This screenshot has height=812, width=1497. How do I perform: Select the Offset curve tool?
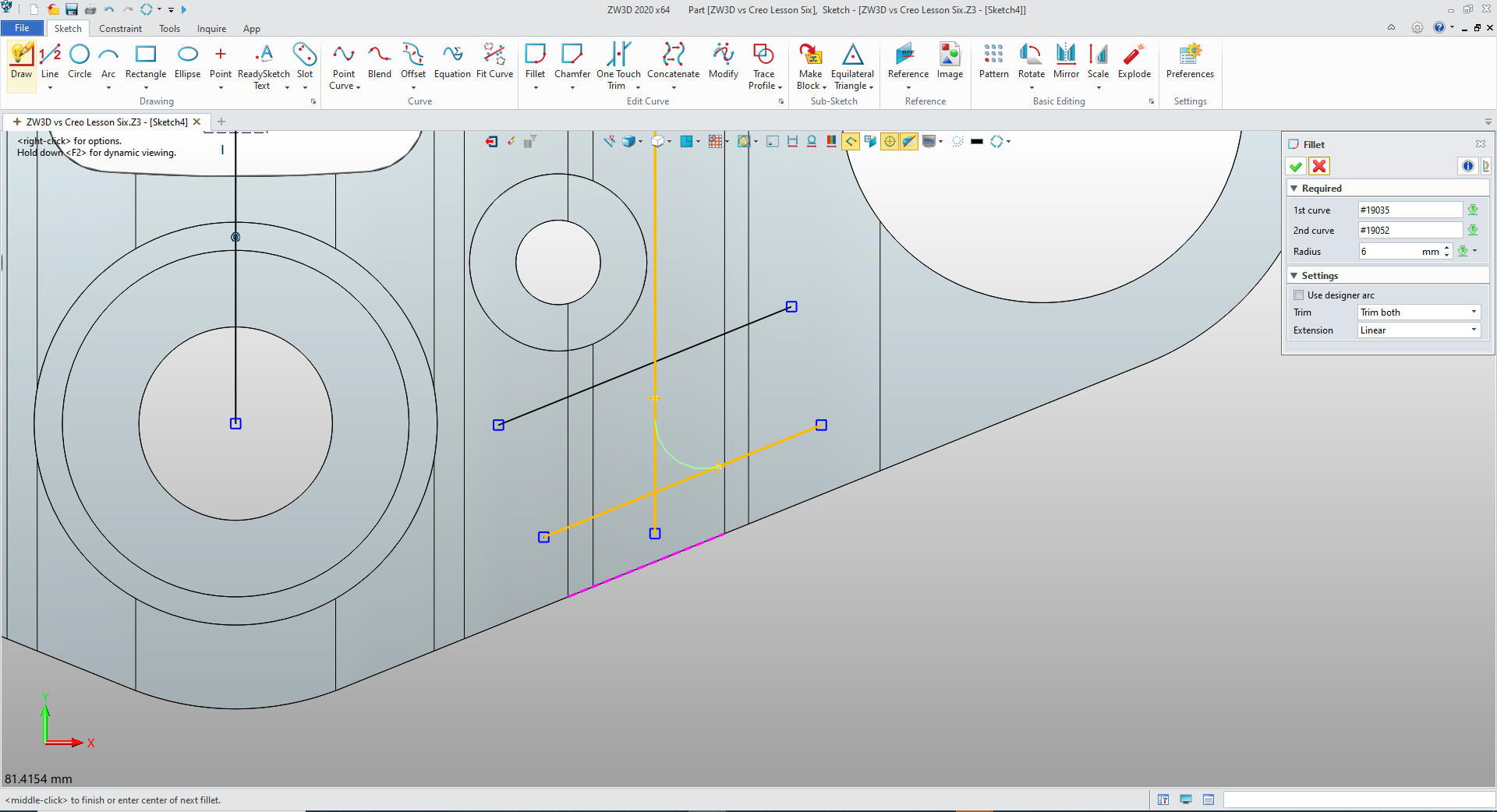coord(412,62)
